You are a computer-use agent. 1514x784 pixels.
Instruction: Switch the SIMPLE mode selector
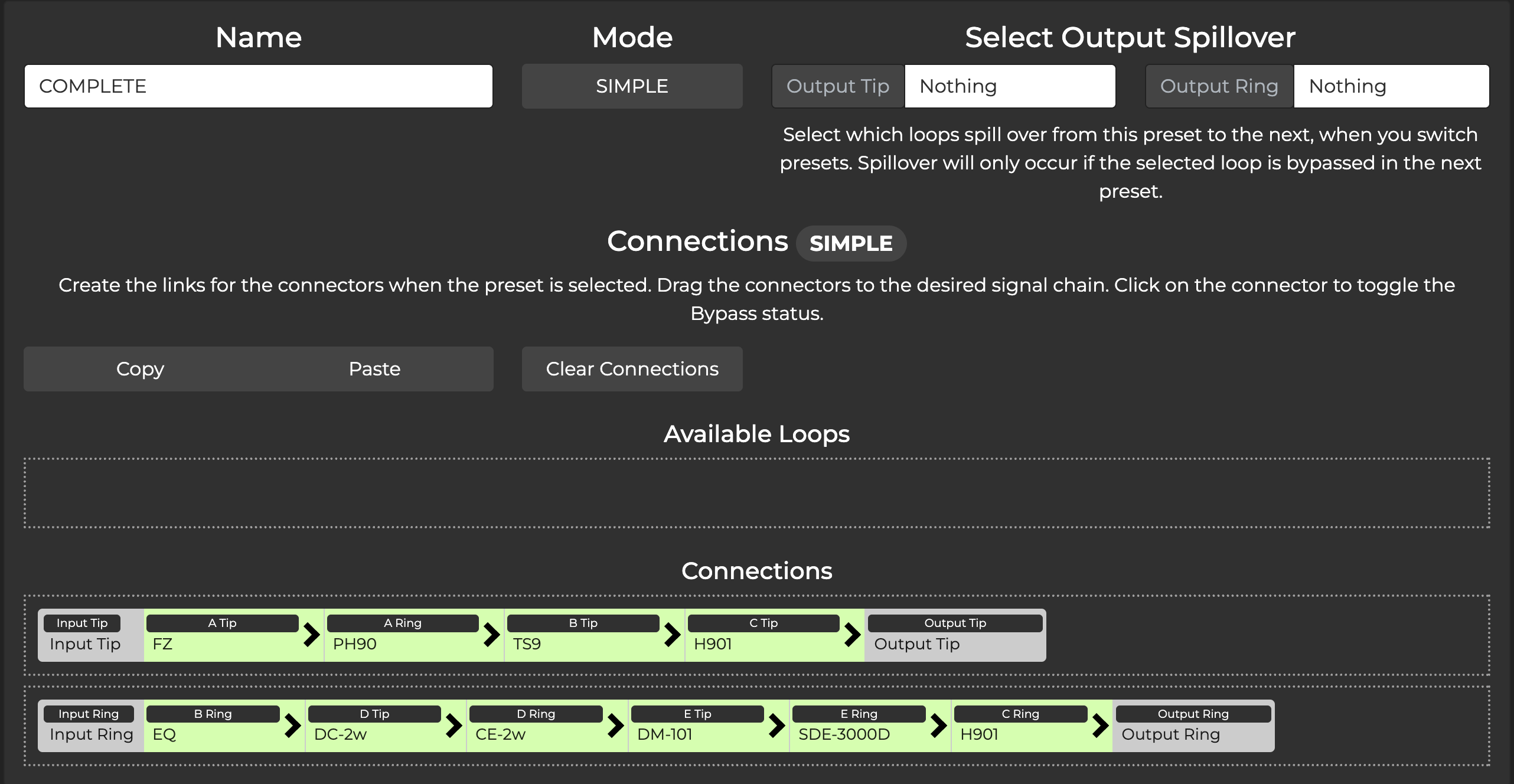tap(632, 86)
